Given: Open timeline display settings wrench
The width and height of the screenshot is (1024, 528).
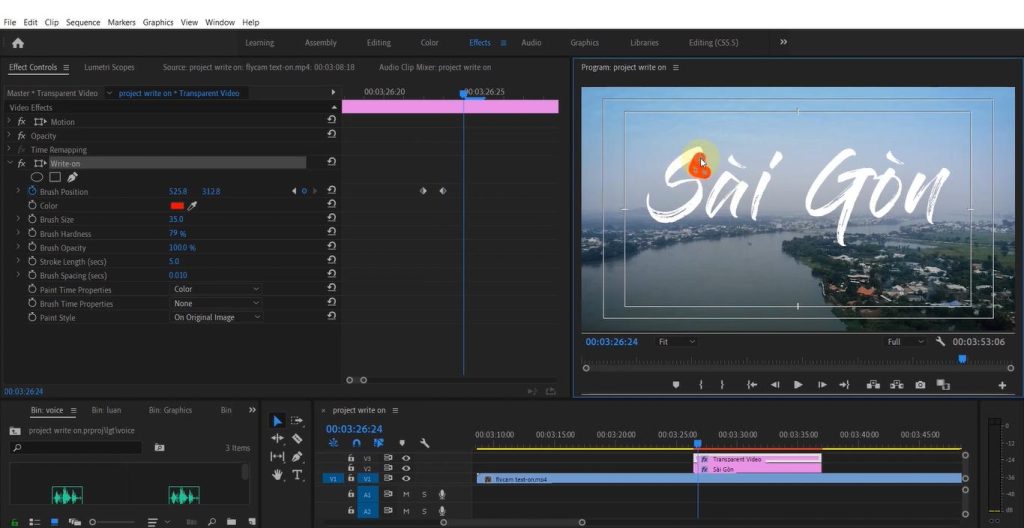Looking at the screenshot, I should click(424, 443).
